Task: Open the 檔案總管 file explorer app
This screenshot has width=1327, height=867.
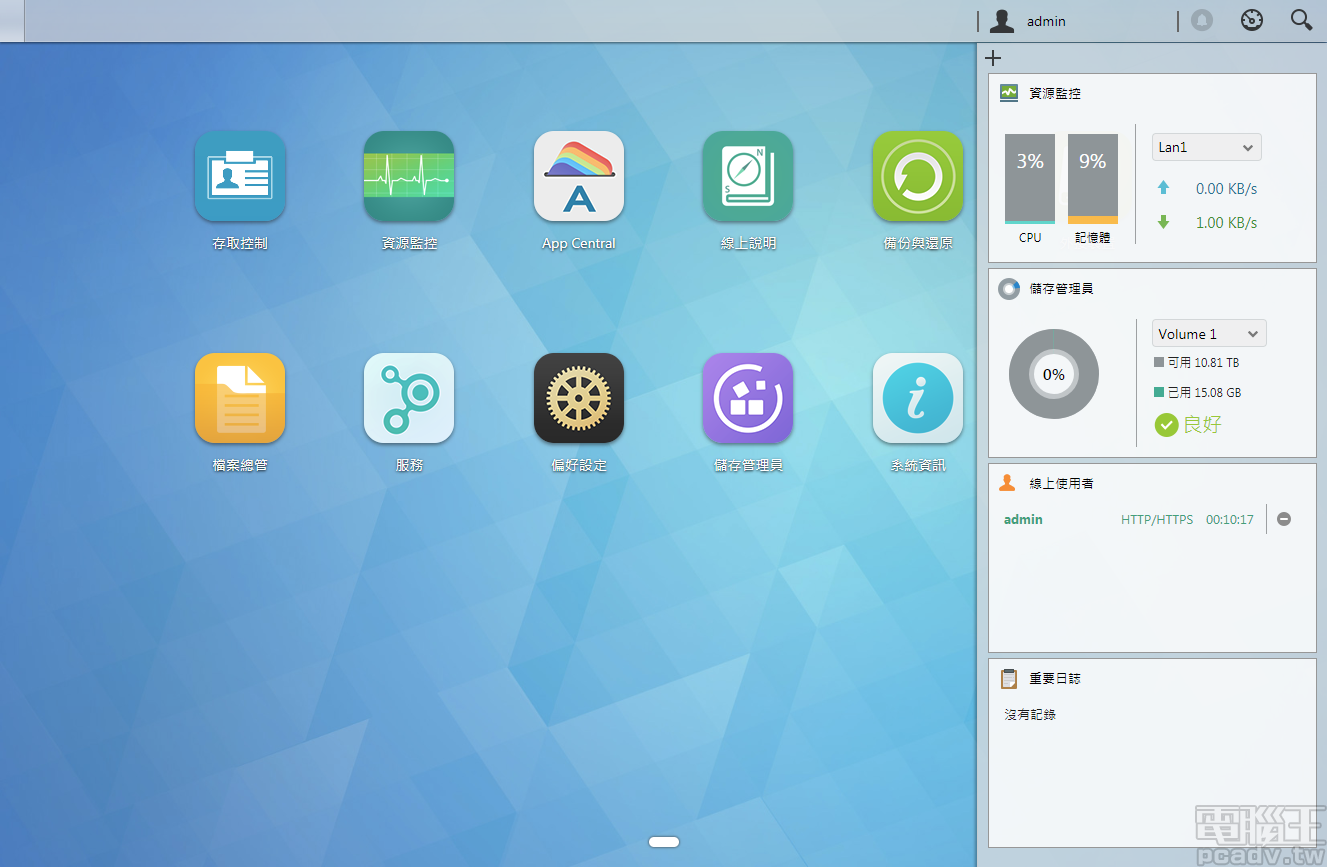Action: (240, 398)
